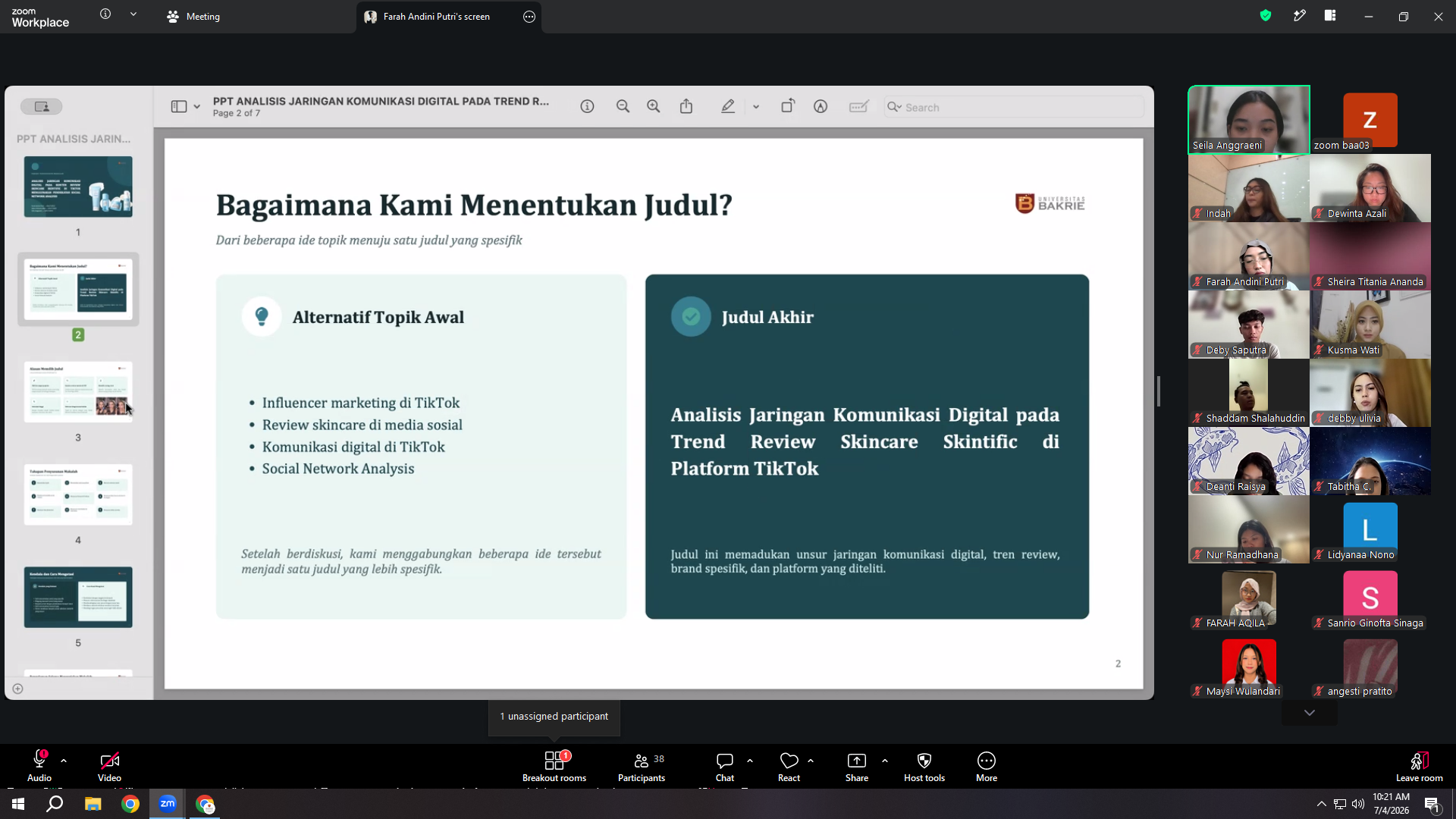Open the Chat panel
Viewport: 1456px width, 819px height.
725,766
